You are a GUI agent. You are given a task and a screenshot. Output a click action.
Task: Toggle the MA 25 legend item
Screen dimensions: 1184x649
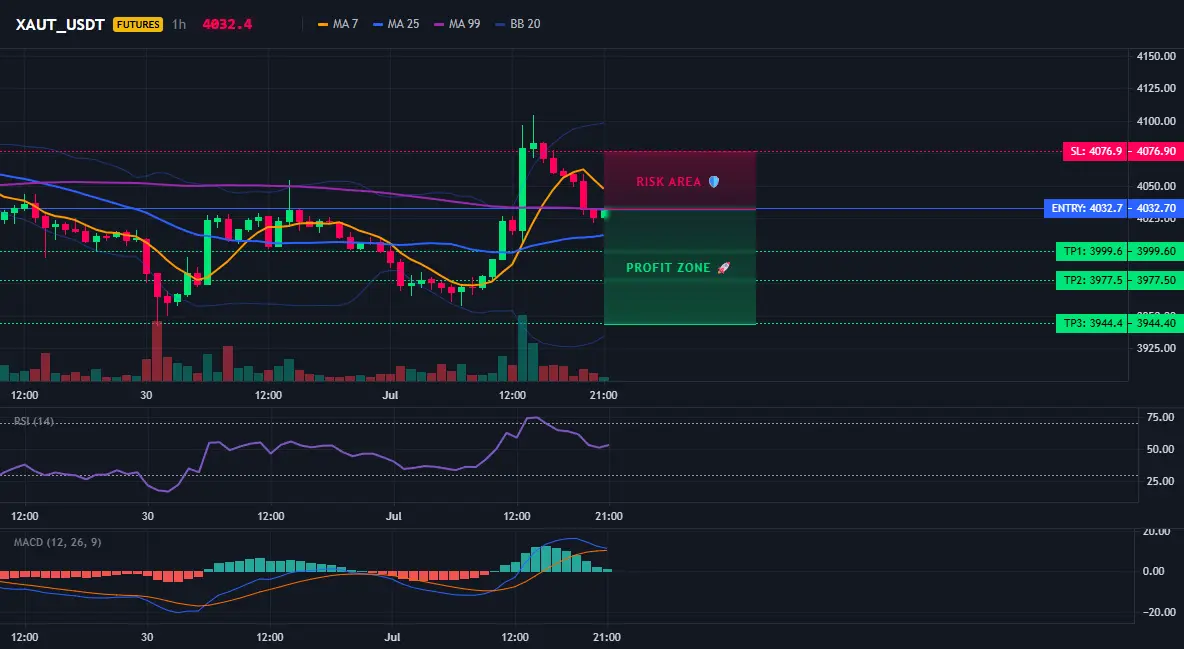396,24
